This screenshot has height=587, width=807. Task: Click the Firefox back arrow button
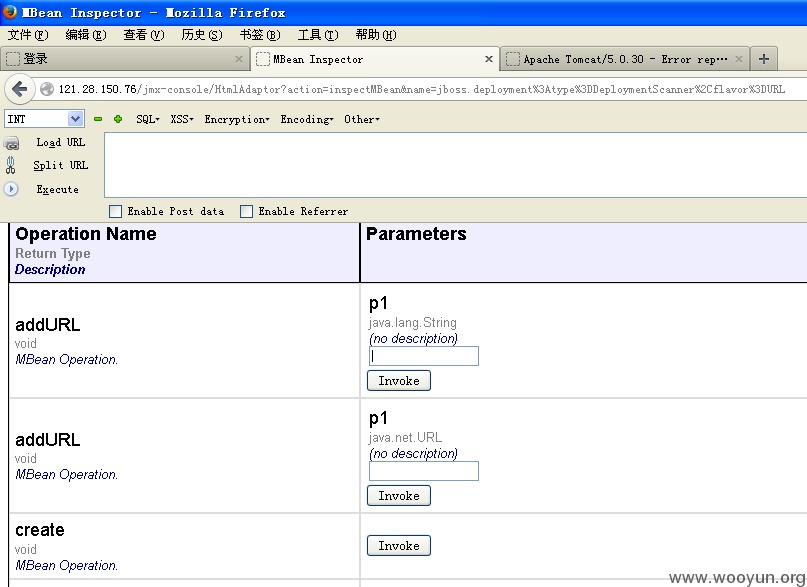19,89
